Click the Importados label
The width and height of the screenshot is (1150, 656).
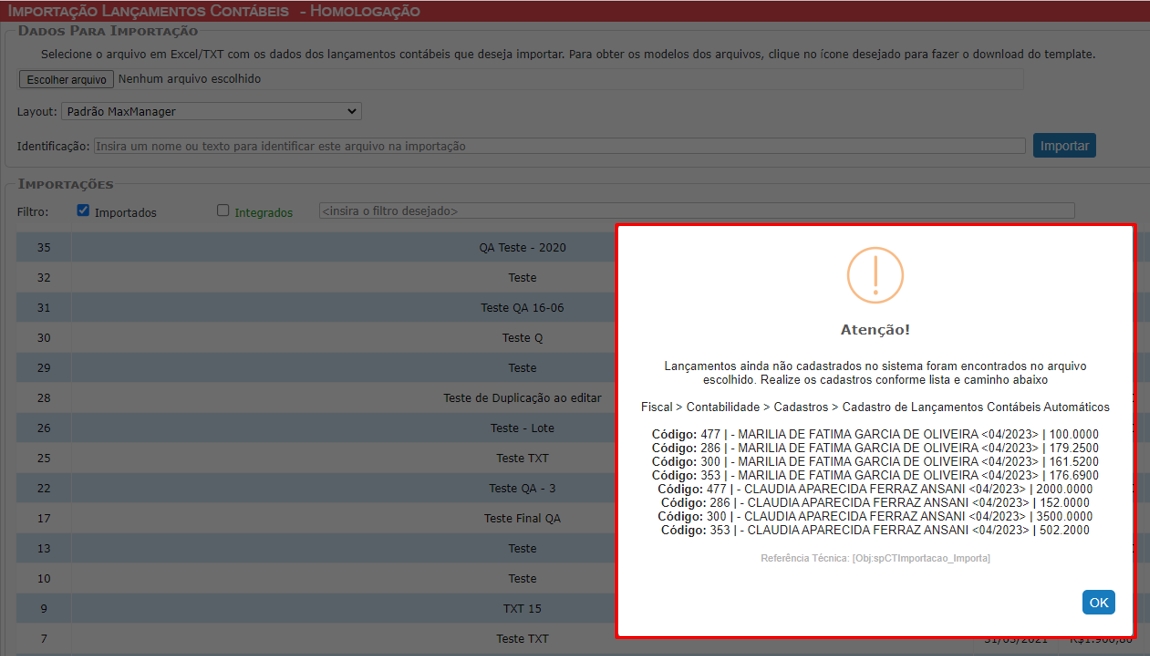click(125, 212)
